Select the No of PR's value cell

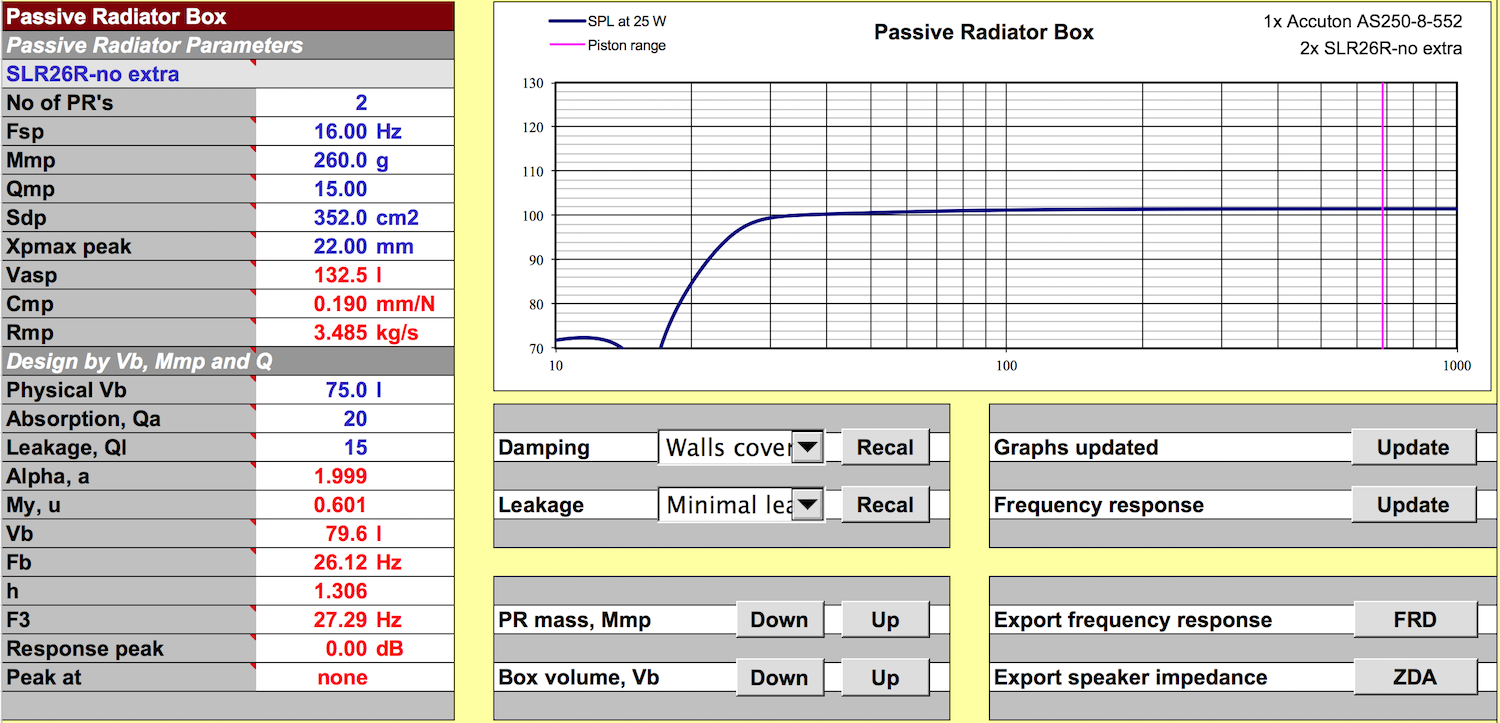point(355,103)
